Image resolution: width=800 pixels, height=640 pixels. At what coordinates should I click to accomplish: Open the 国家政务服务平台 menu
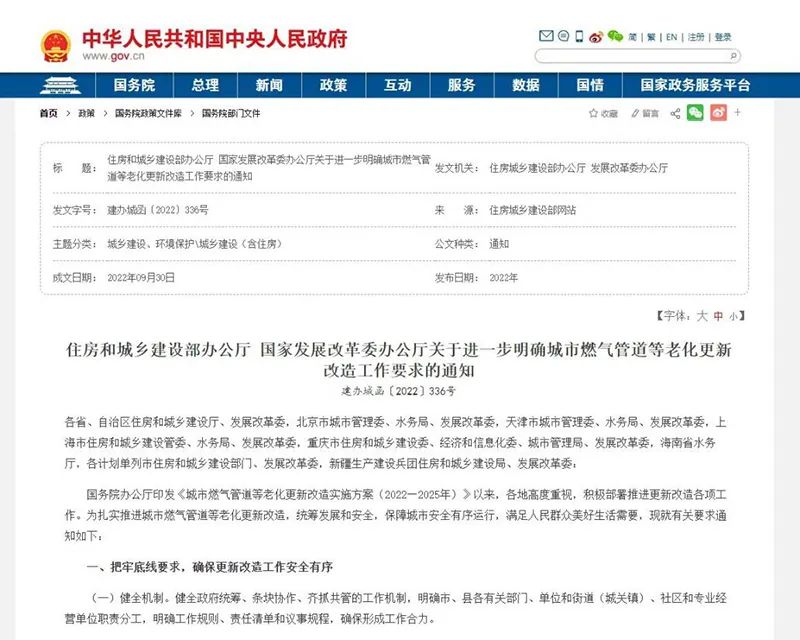[695, 85]
